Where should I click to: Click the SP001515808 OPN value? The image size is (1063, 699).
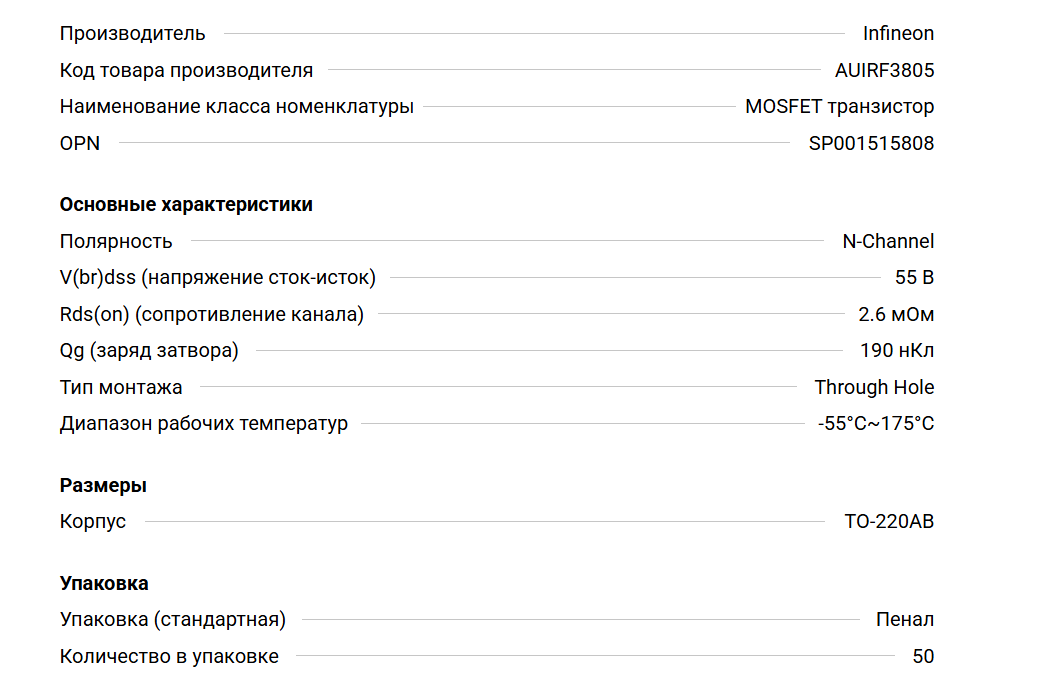click(x=871, y=143)
